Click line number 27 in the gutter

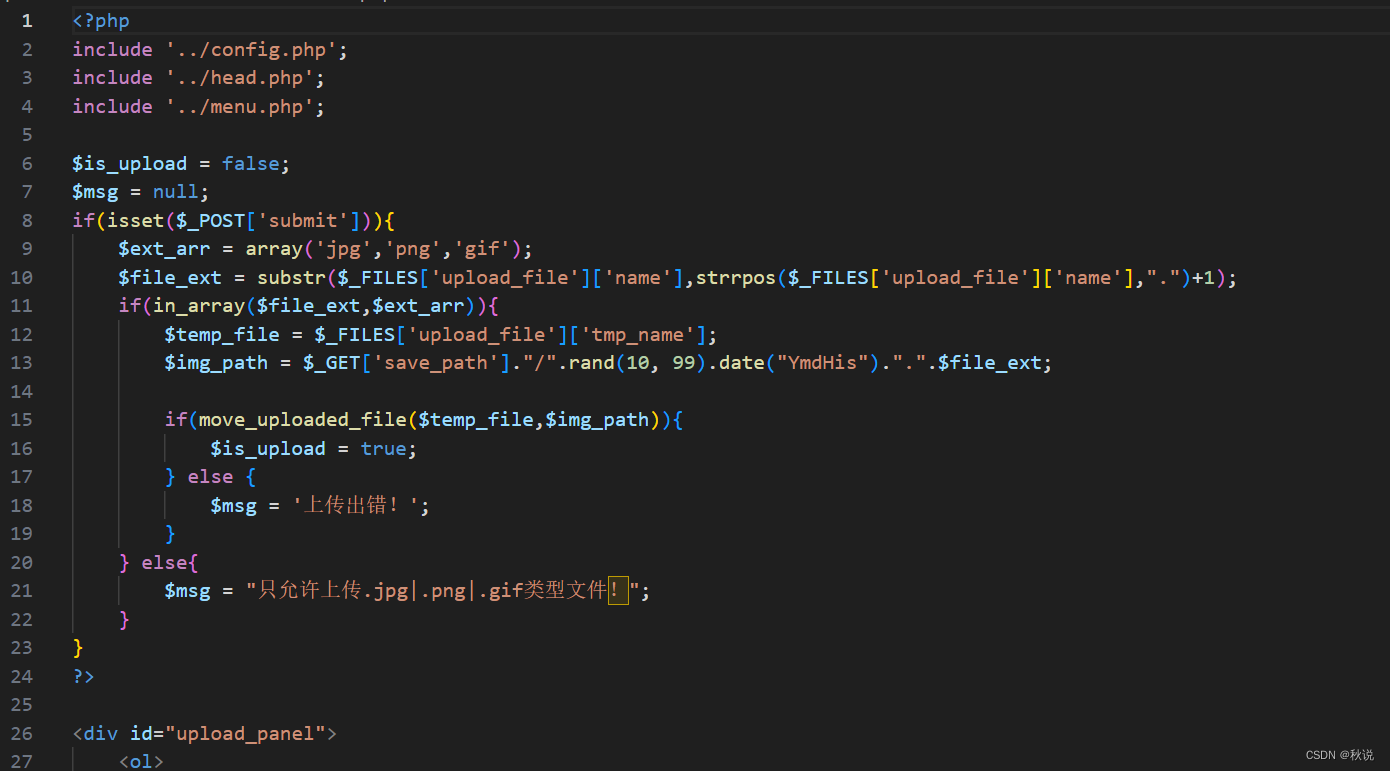(22, 761)
